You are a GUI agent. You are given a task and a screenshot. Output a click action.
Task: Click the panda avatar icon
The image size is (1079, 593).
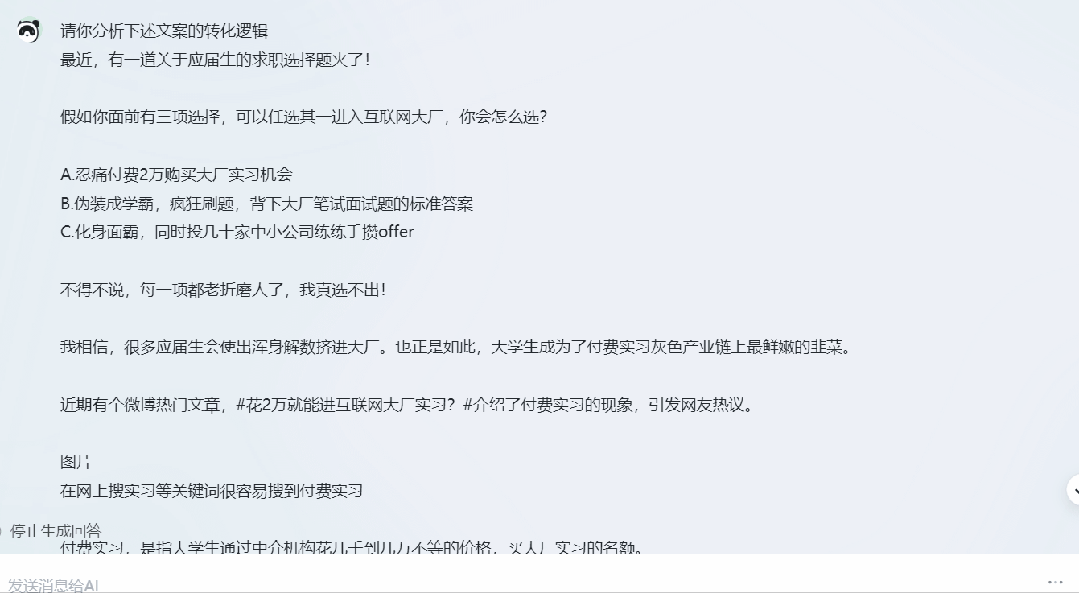pyautogui.click(x=28, y=31)
